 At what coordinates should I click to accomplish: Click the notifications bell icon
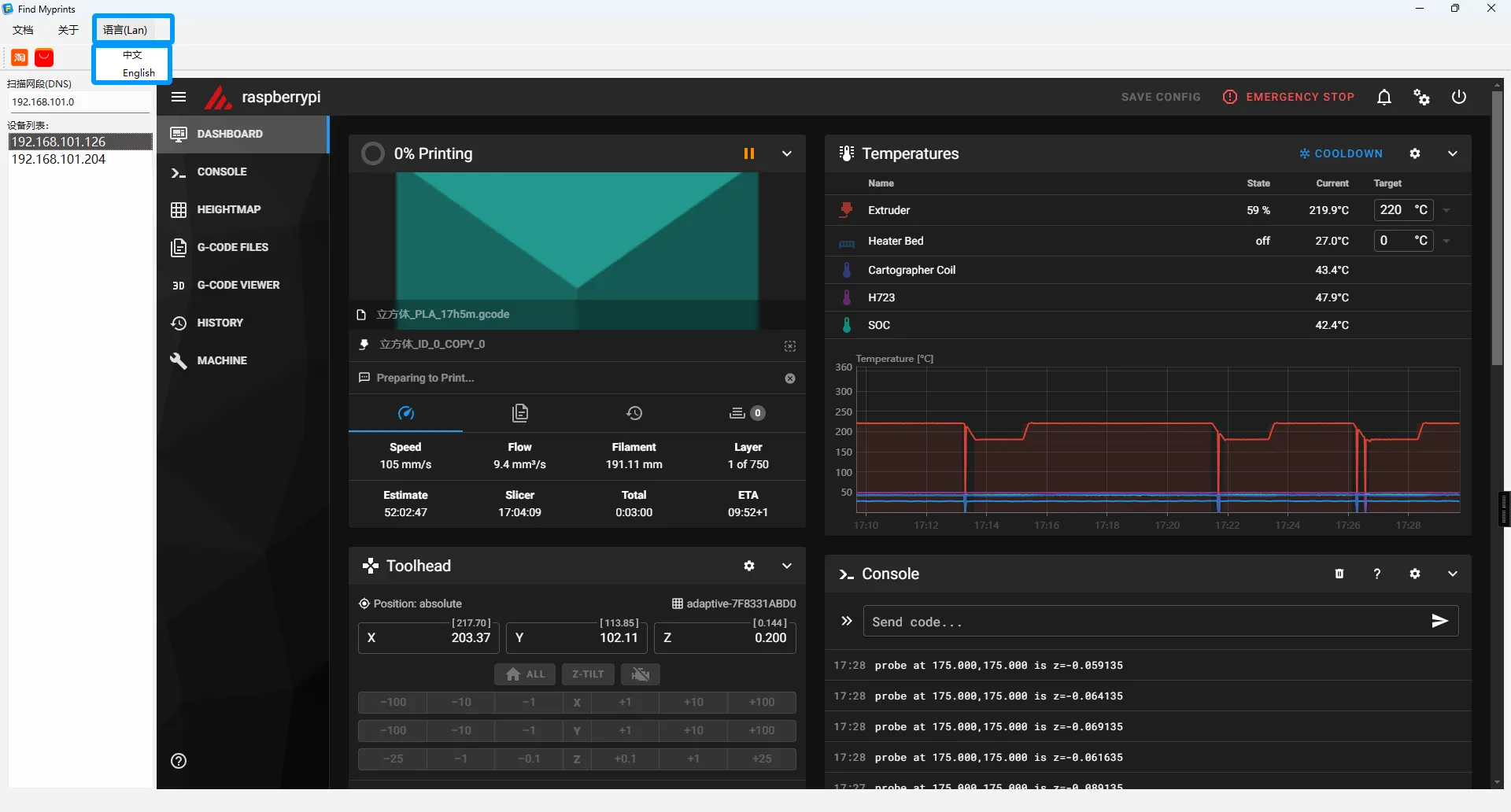click(1384, 97)
